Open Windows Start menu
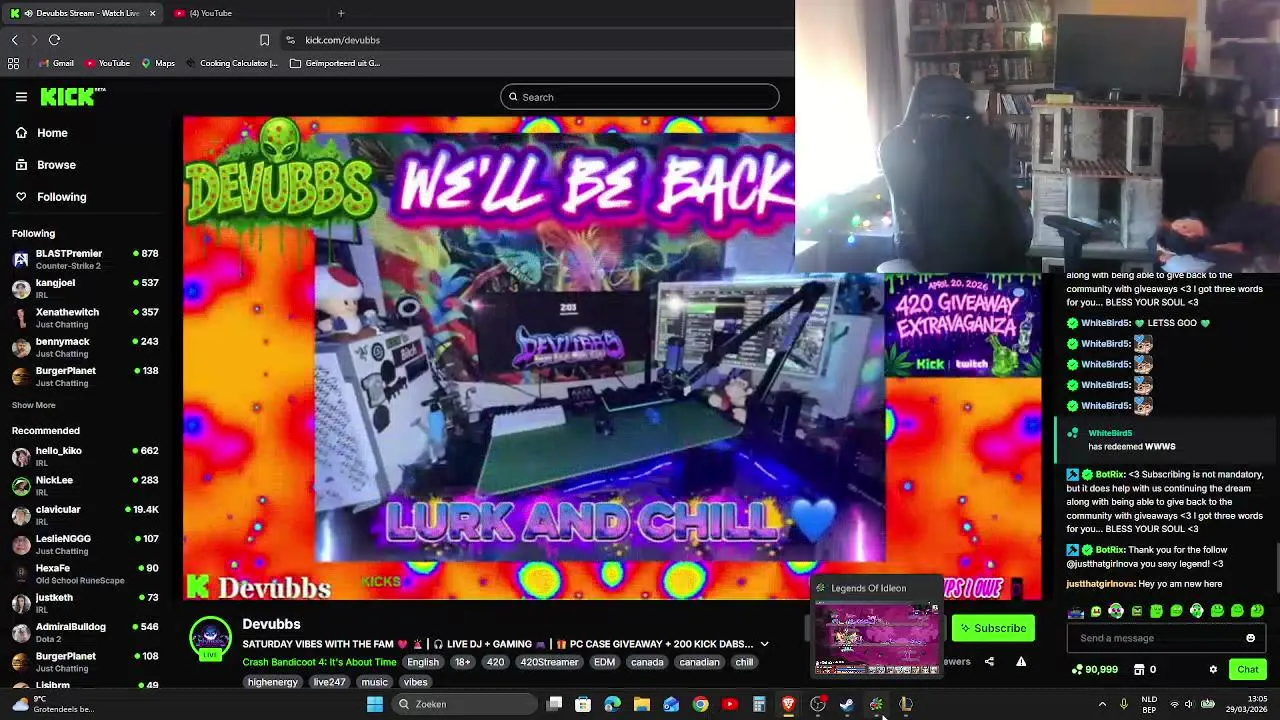1280x720 pixels. tap(375, 704)
